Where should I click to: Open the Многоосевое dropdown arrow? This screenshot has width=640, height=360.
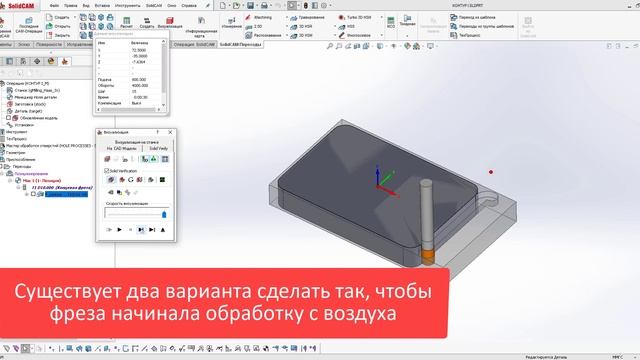(x=382, y=36)
